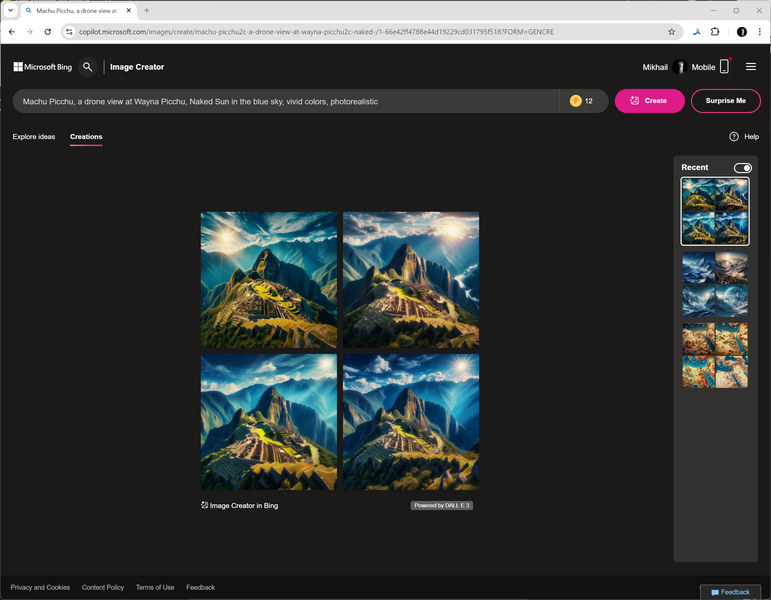Open Chrome three-dot menu
The width and height of the screenshot is (771, 600).
760,31
